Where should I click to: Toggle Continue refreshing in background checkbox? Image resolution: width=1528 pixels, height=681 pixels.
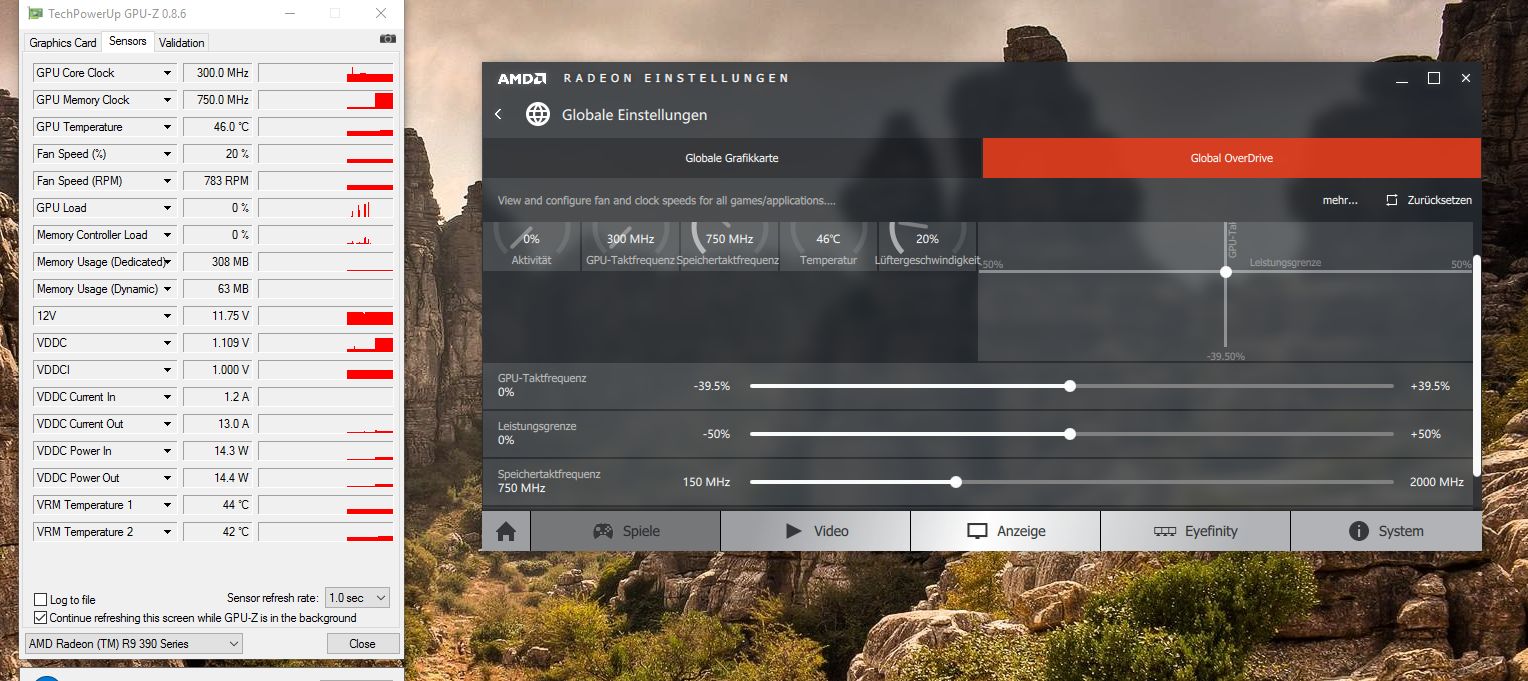point(41,618)
